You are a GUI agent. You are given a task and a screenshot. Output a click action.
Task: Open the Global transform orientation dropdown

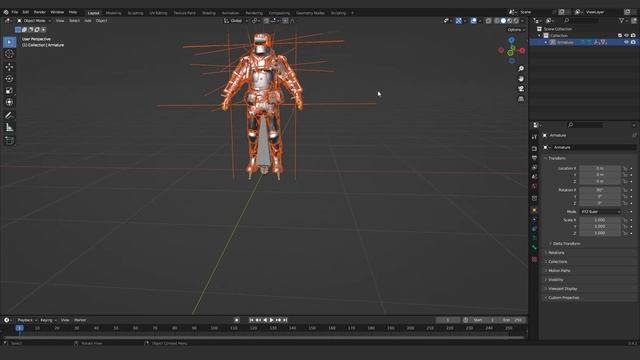pos(236,21)
